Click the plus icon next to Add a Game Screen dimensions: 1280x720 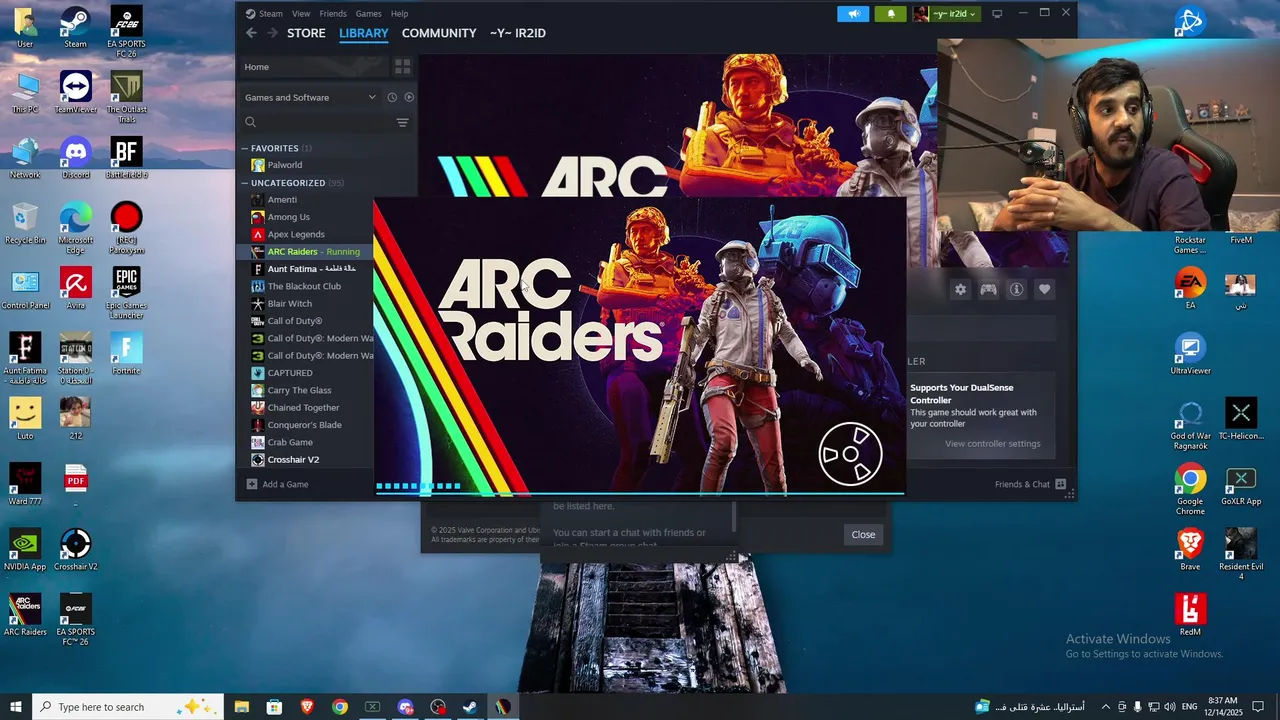[252, 484]
